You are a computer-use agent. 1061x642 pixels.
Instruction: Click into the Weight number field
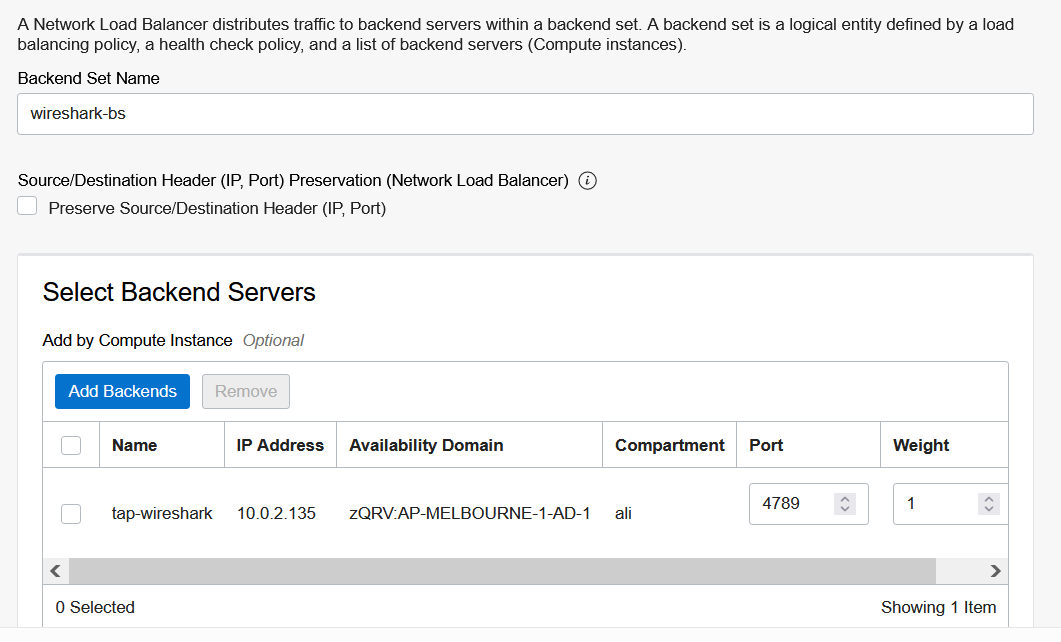pos(935,504)
